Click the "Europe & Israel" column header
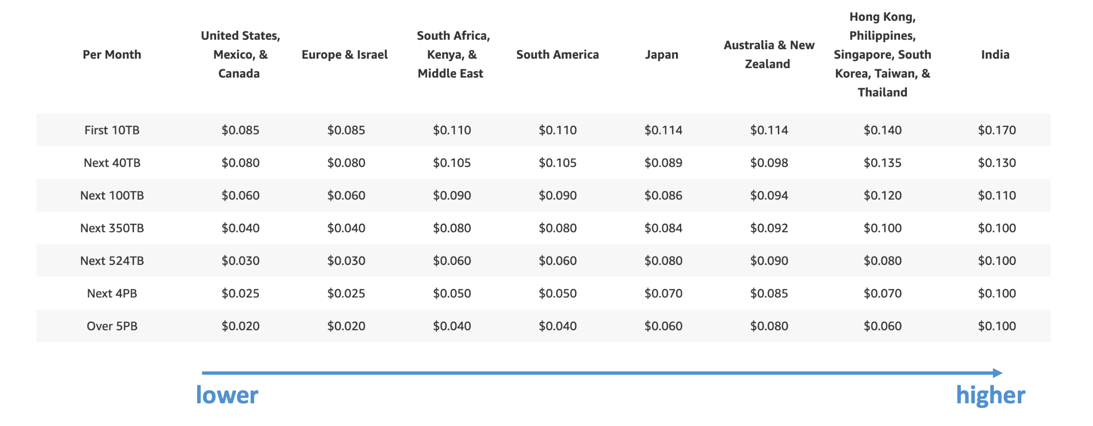 click(x=345, y=55)
